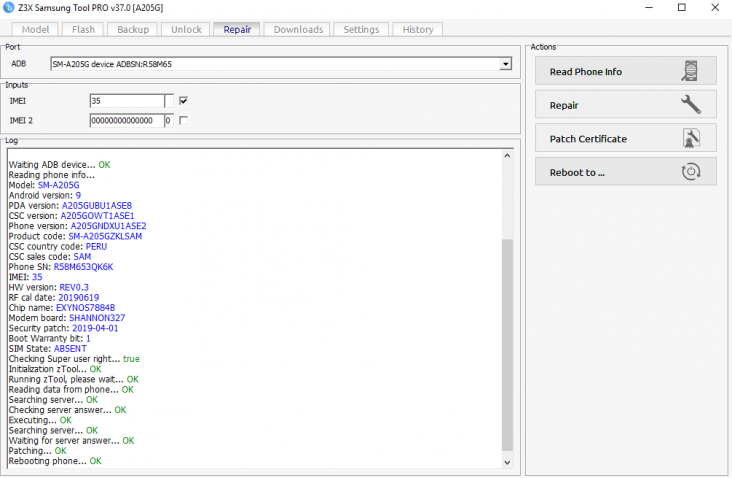Click the IMEI check digit box
Viewport: 732px width, 478px height.
169,101
